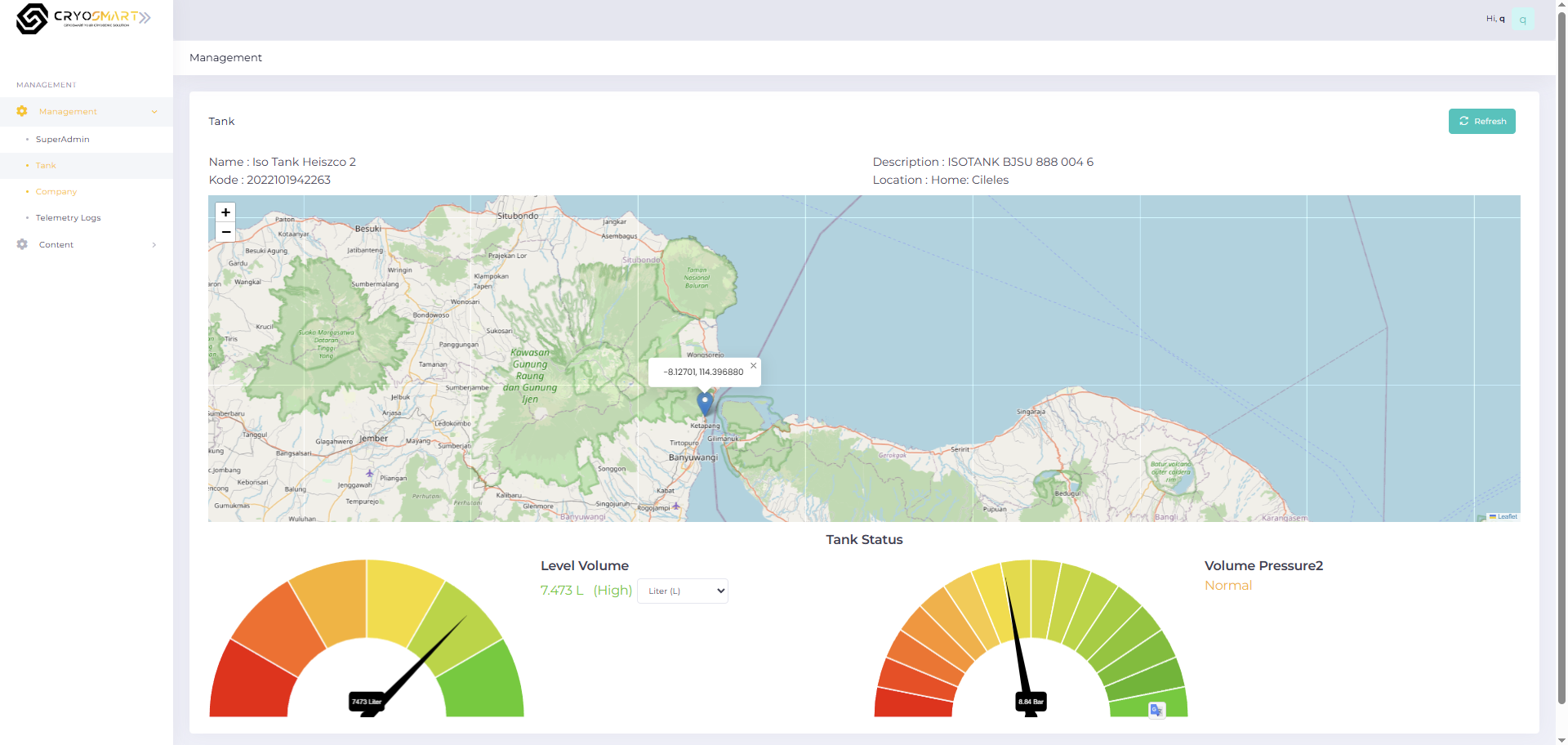Go to the Company page

pos(56,192)
